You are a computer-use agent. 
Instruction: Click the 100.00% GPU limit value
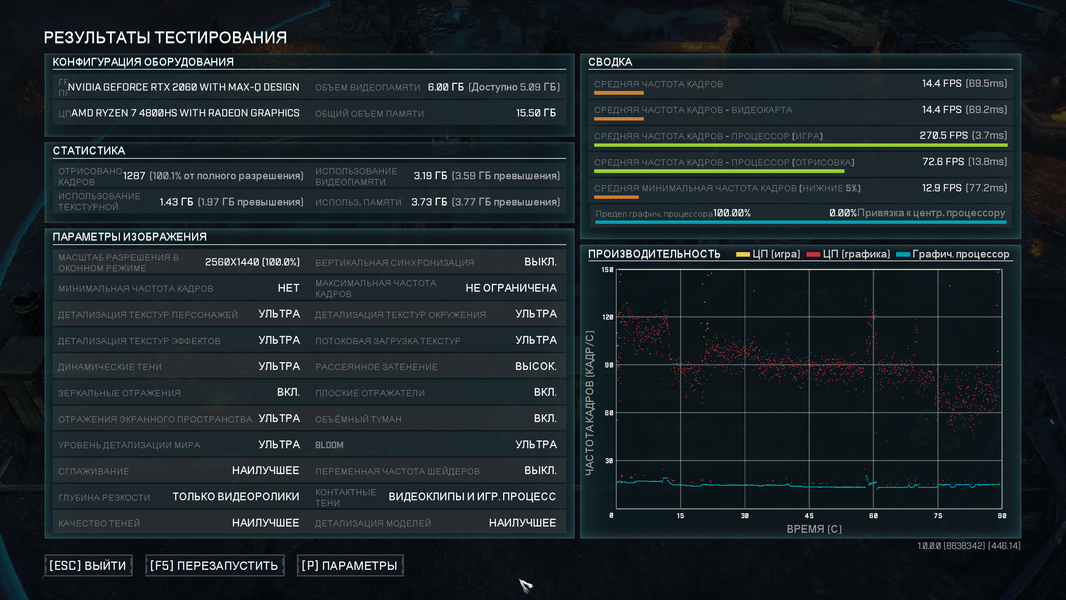coord(732,213)
